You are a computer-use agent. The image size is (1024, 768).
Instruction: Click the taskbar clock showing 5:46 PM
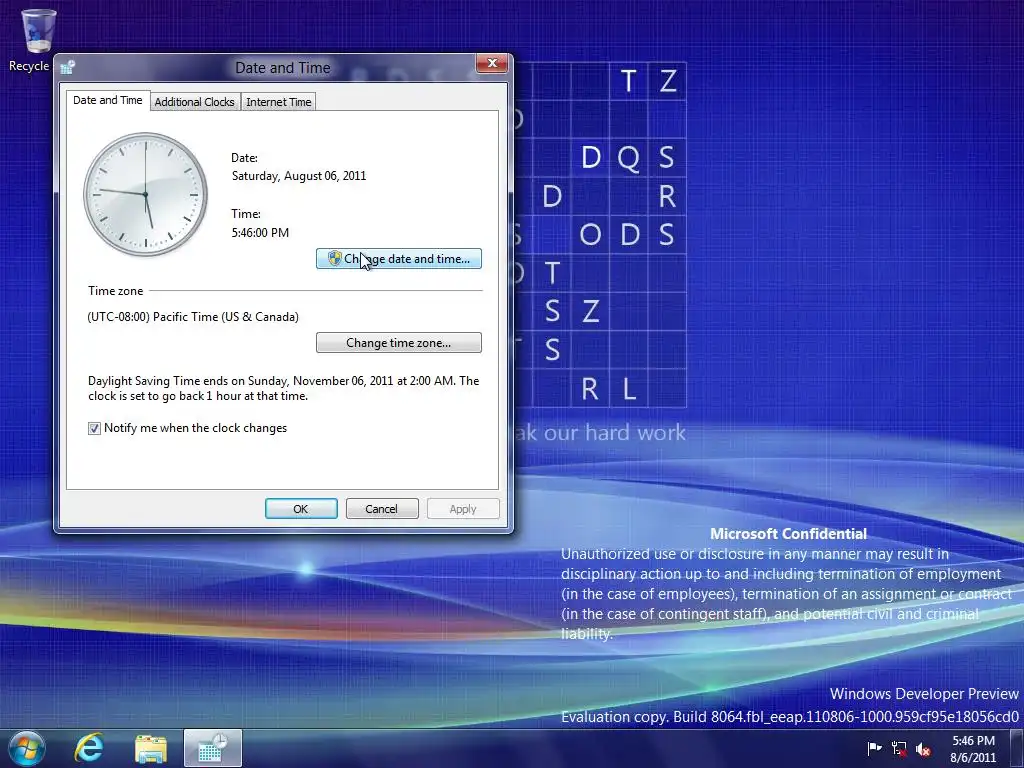tap(973, 749)
